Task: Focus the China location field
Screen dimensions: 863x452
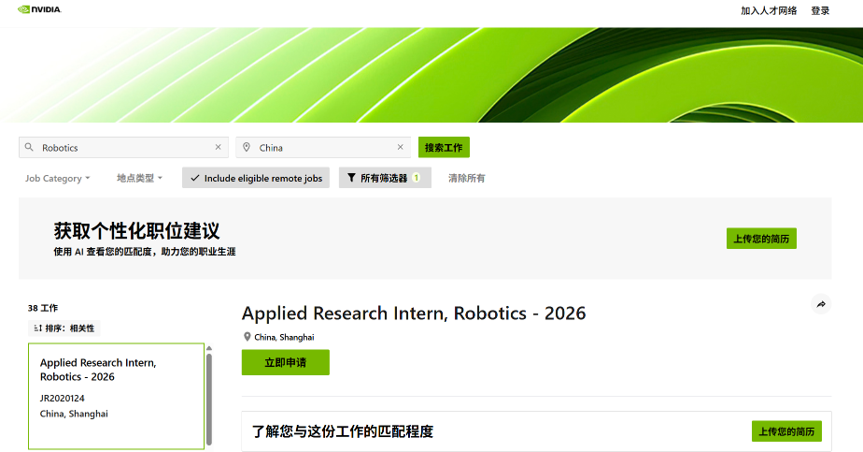Action: tap(323, 148)
